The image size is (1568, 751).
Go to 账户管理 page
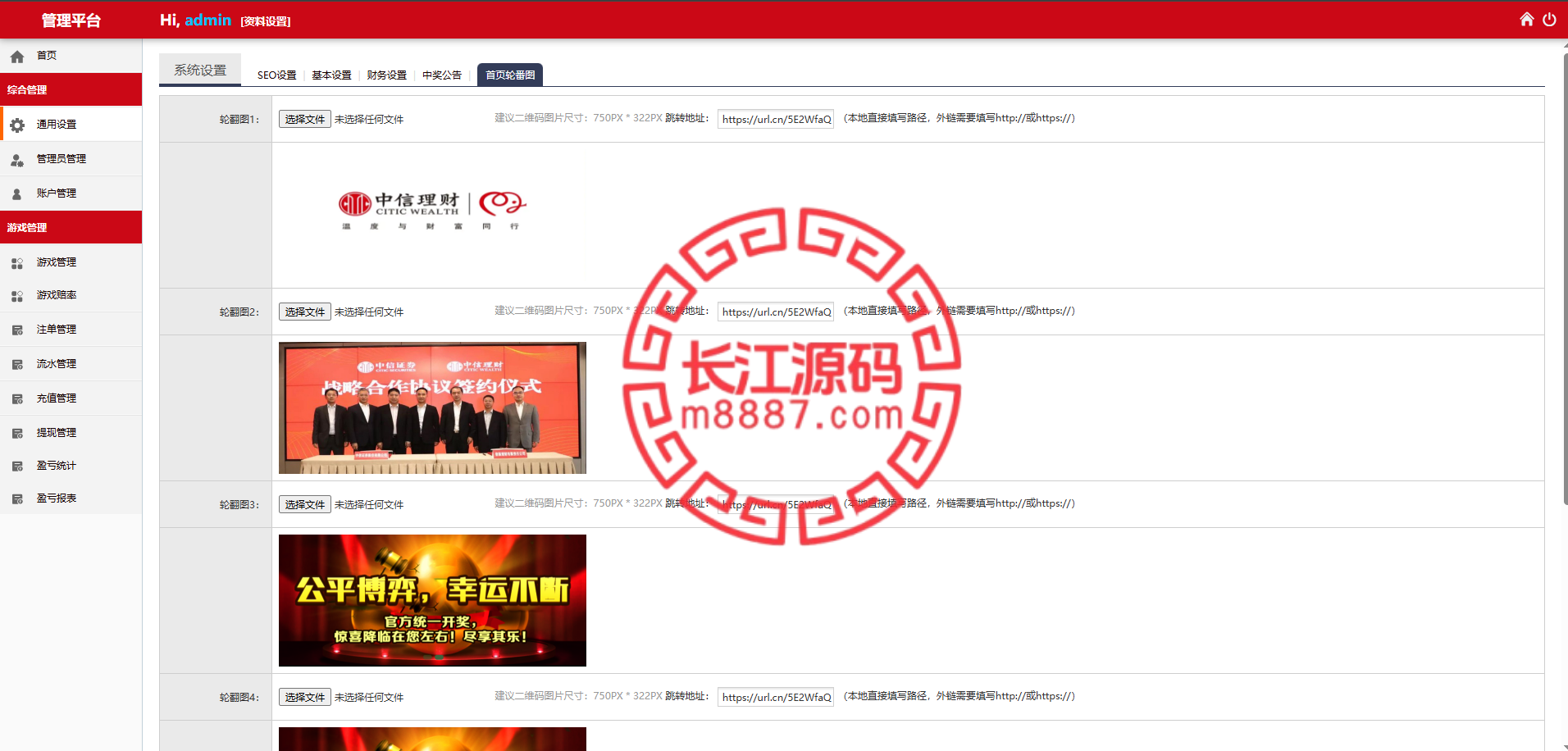(x=71, y=193)
